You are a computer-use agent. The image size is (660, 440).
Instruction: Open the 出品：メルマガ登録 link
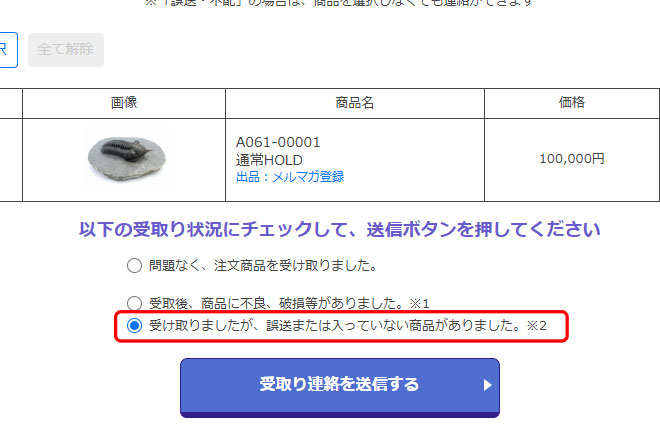[x=290, y=176]
